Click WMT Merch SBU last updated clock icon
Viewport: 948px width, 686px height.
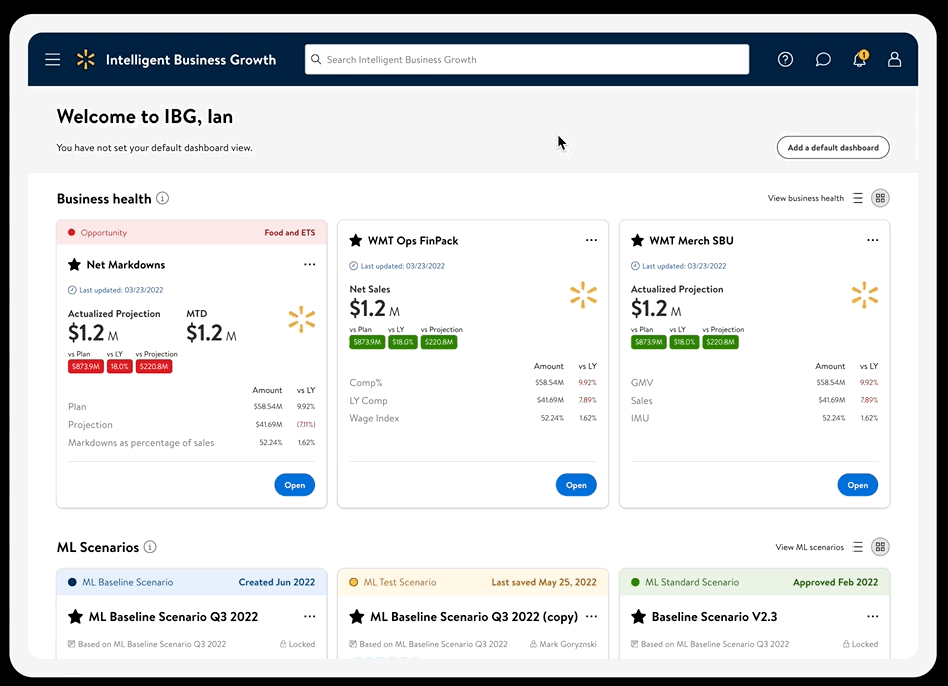pyautogui.click(x=635, y=266)
